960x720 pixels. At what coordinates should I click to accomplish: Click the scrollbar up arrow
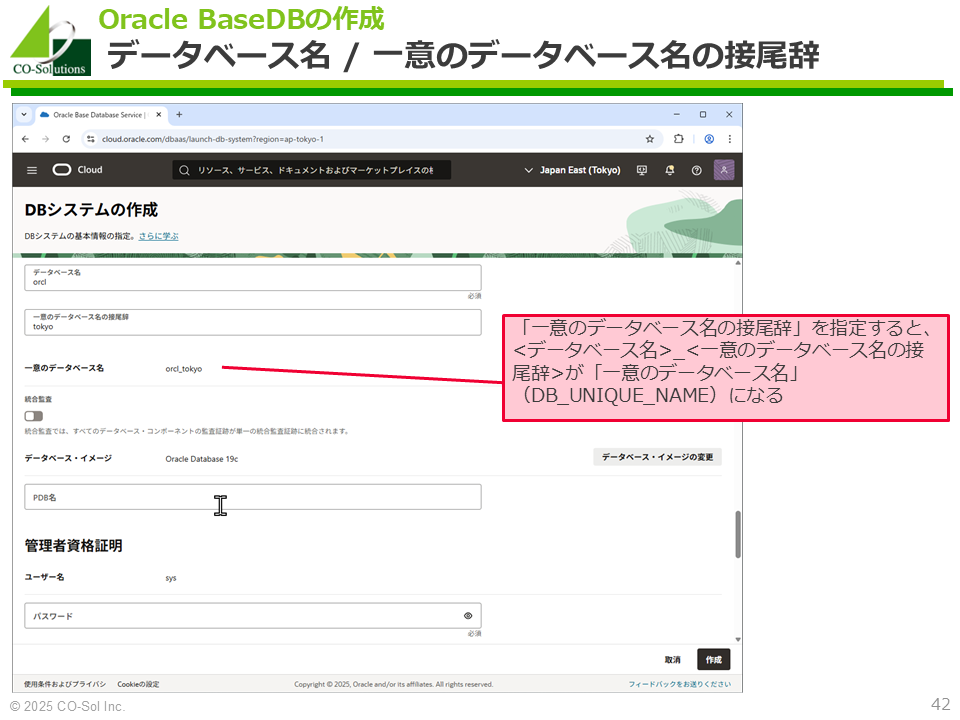pyautogui.click(x=738, y=263)
